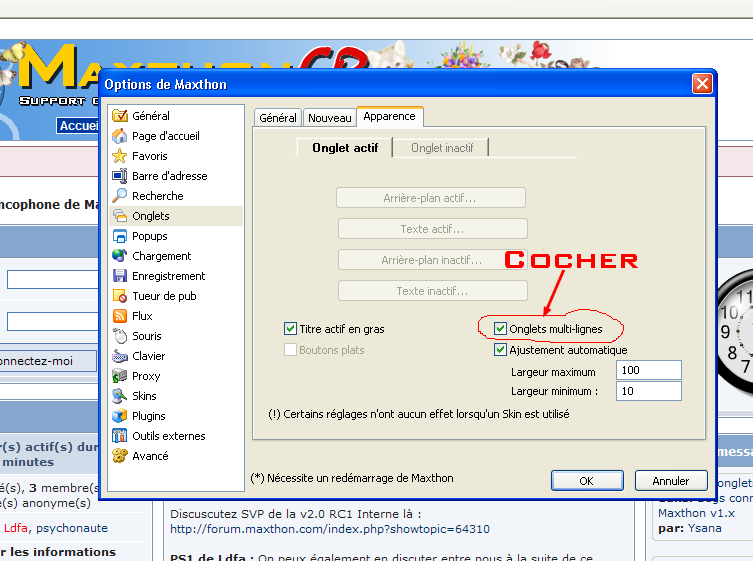Click the disabled Boutons plats checkbox
Image resolution: width=753 pixels, height=561 pixels.
(x=290, y=350)
